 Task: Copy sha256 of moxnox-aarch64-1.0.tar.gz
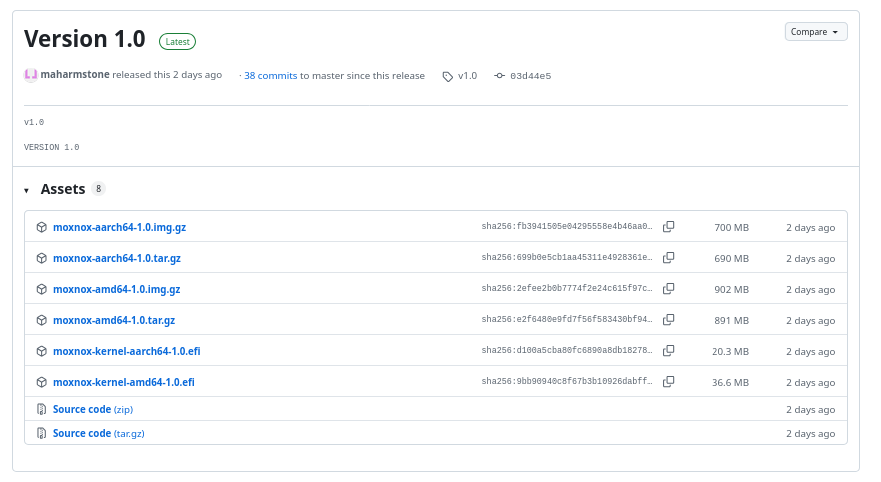[x=669, y=257]
